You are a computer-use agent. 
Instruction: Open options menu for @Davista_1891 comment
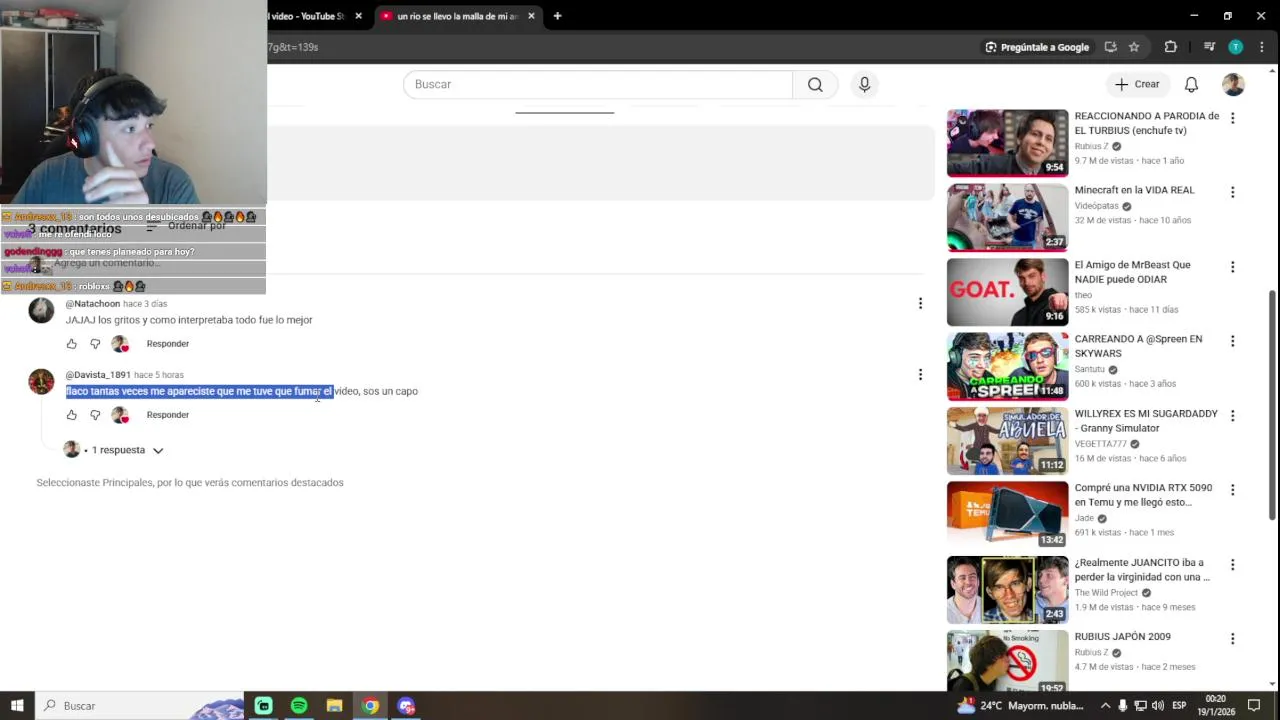click(x=920, y=375)
